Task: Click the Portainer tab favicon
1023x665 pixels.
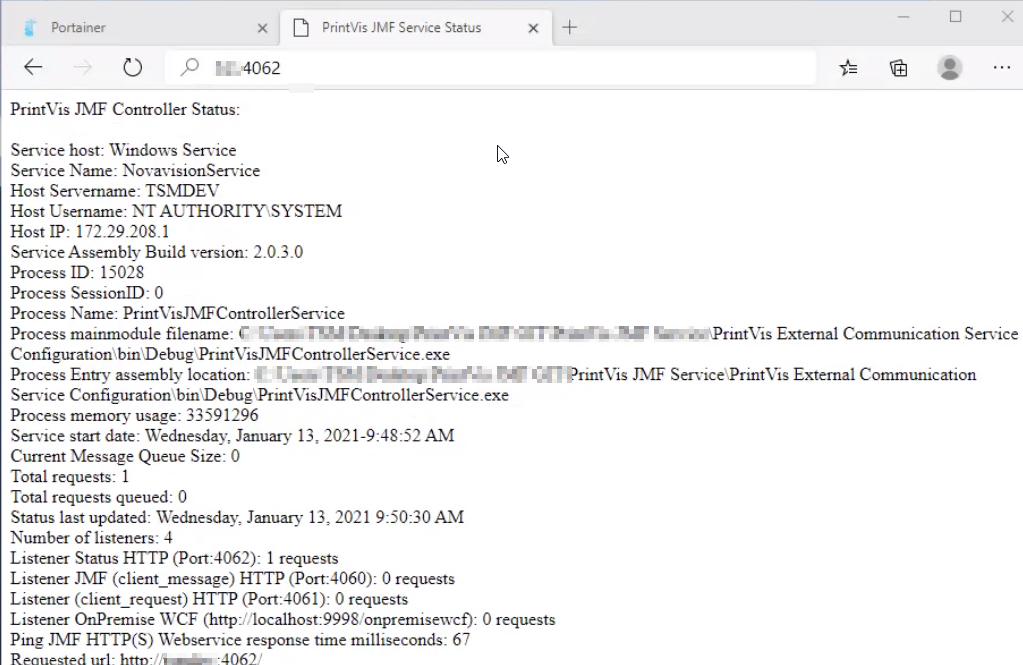Action: 30,27
